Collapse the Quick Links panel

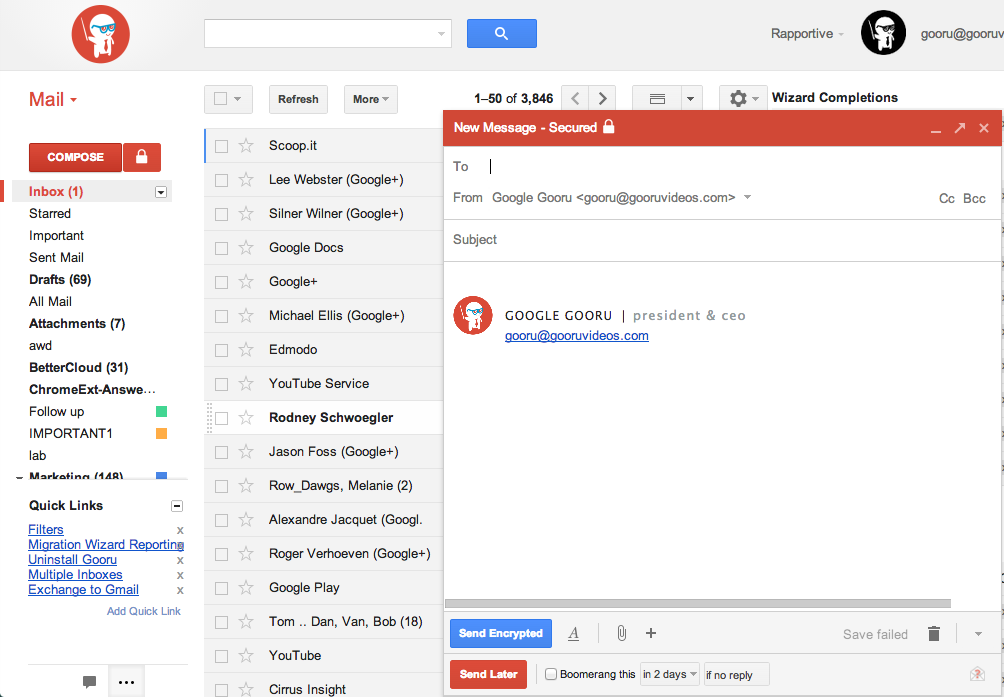[177, 506]
